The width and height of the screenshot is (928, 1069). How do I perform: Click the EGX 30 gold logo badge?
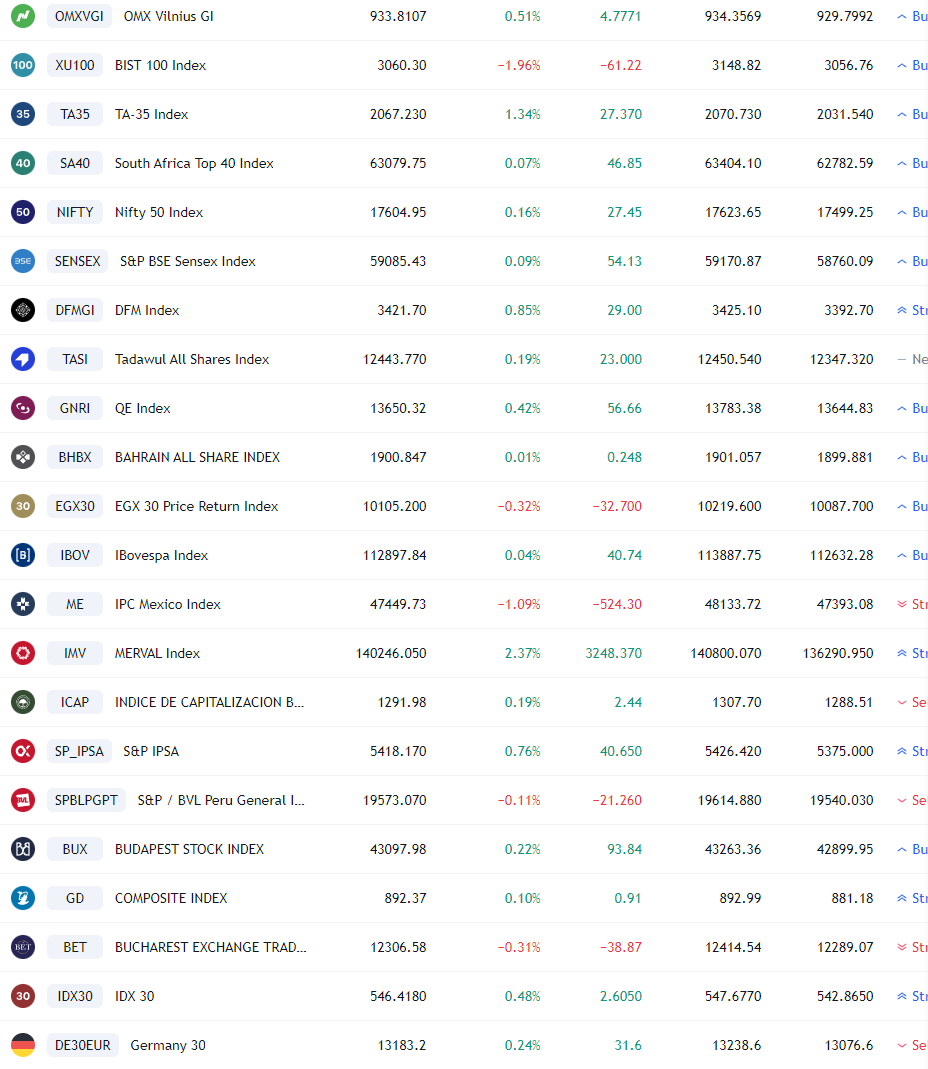click(x=23, y=507)
